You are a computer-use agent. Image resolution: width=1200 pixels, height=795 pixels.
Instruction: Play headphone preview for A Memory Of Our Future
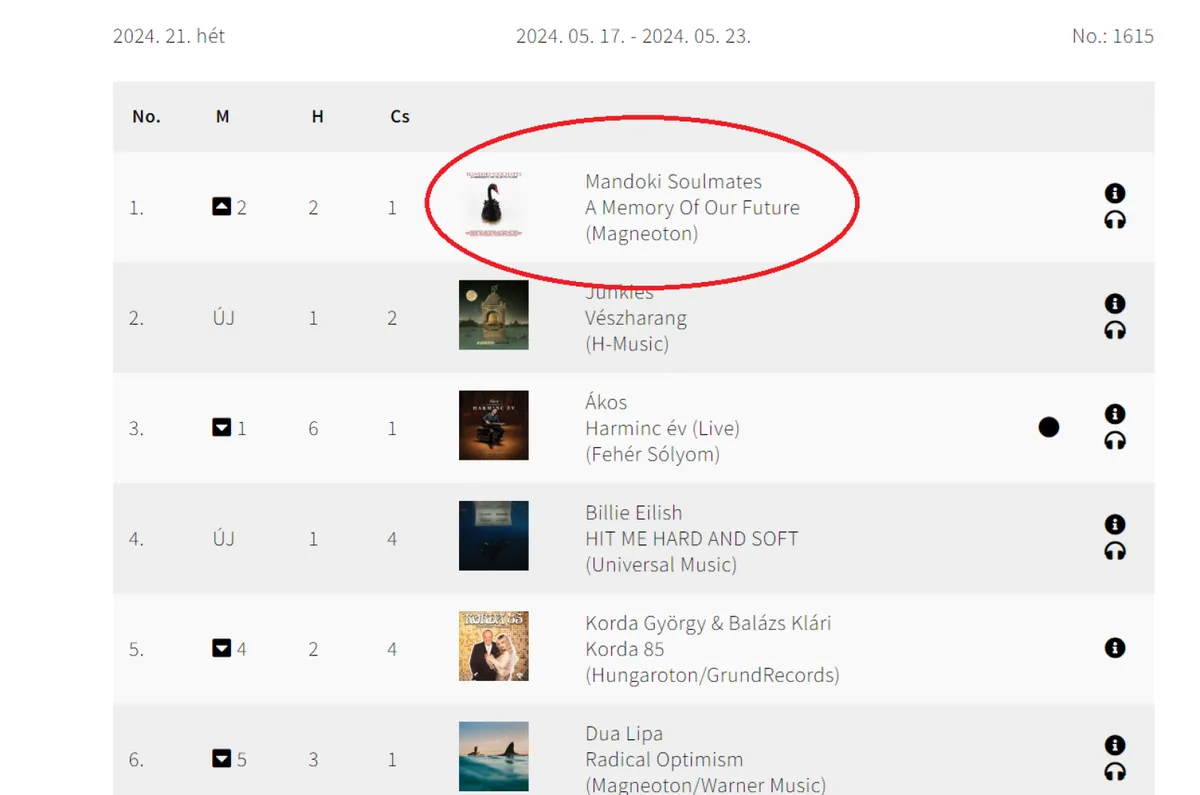(x=1115, y=220)
